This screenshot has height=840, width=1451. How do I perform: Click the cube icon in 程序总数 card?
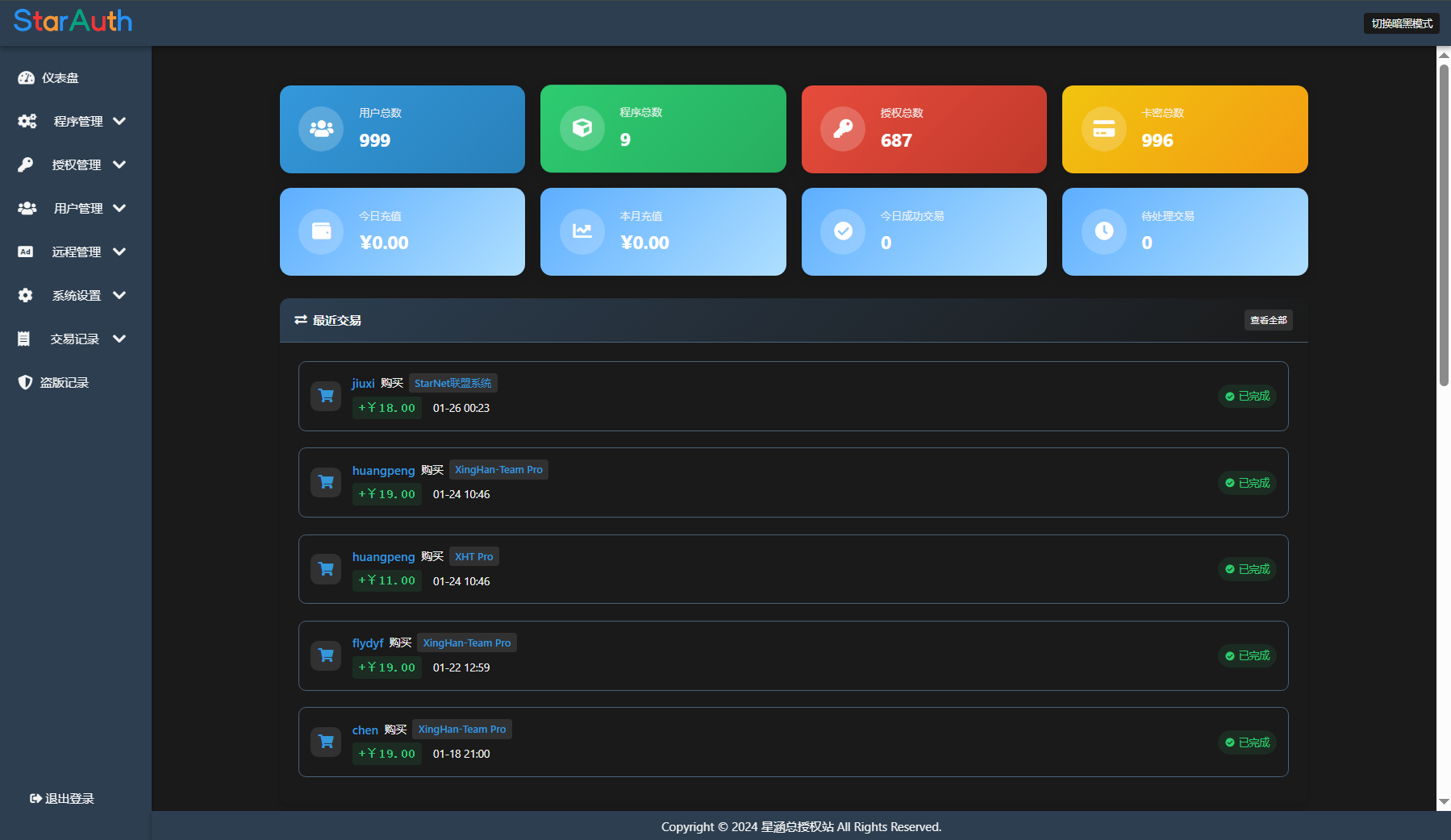pyautogui.click(x=582, y=128)
